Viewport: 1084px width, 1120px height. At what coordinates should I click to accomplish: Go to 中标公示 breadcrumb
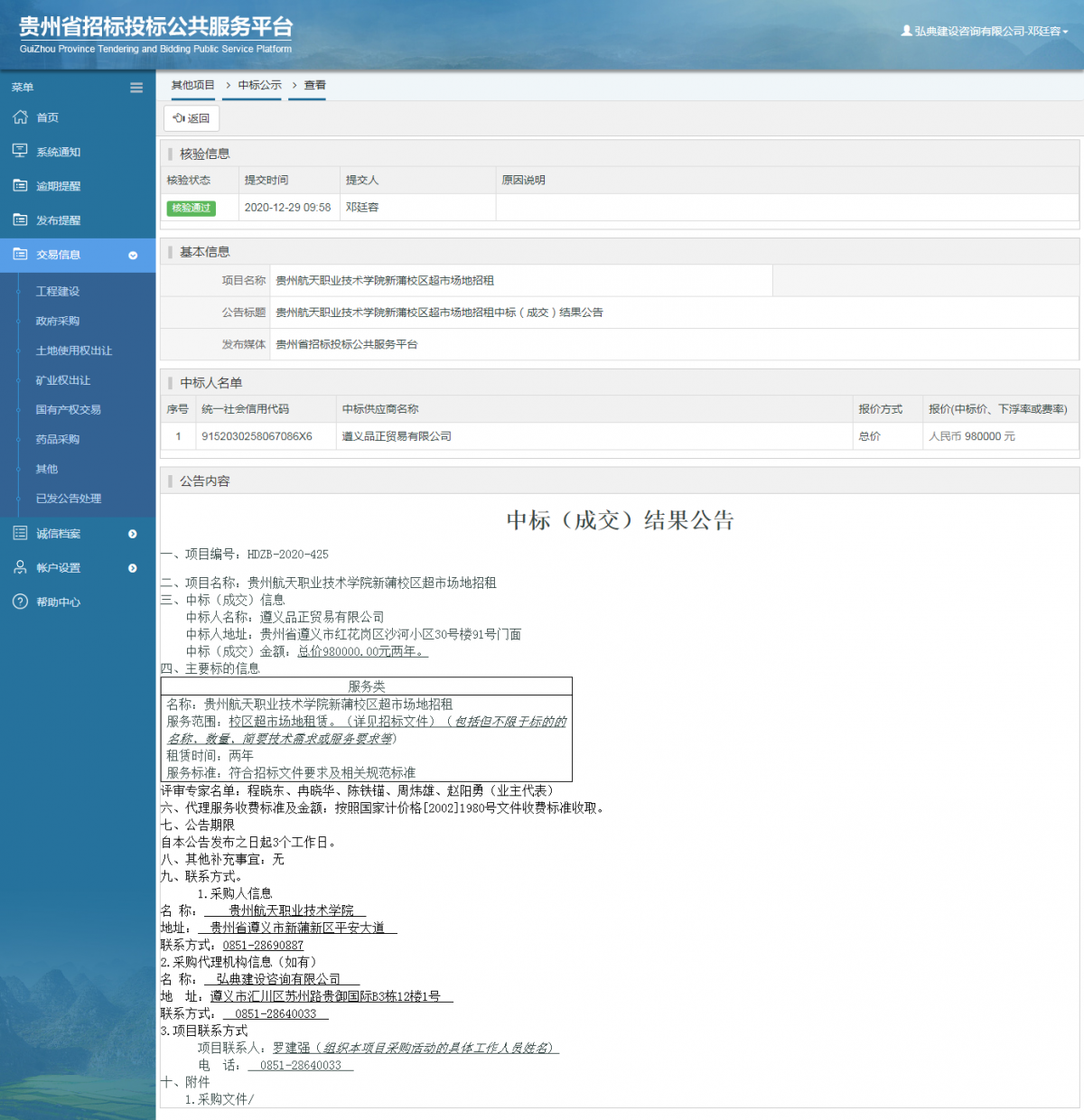pos(260,85)
